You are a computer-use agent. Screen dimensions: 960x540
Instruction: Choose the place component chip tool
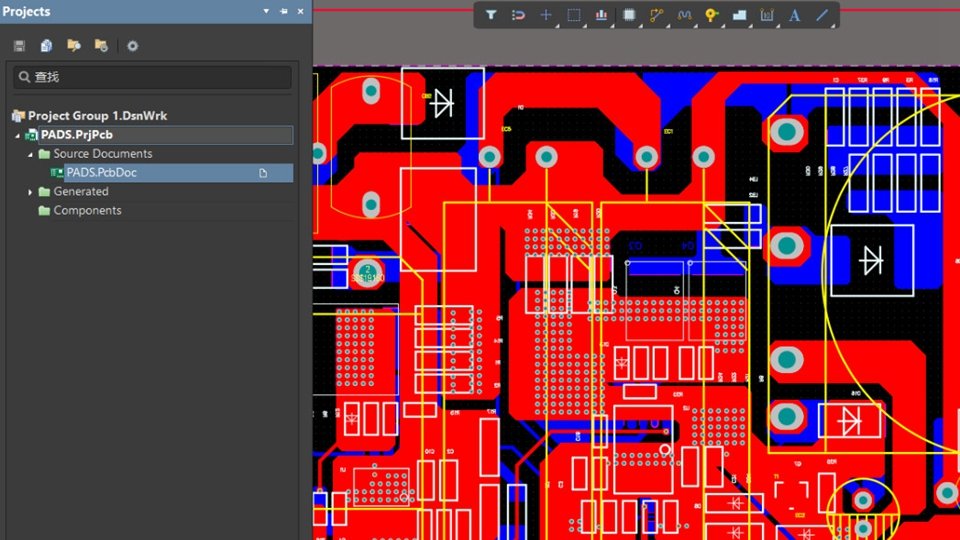pos(629,15)
